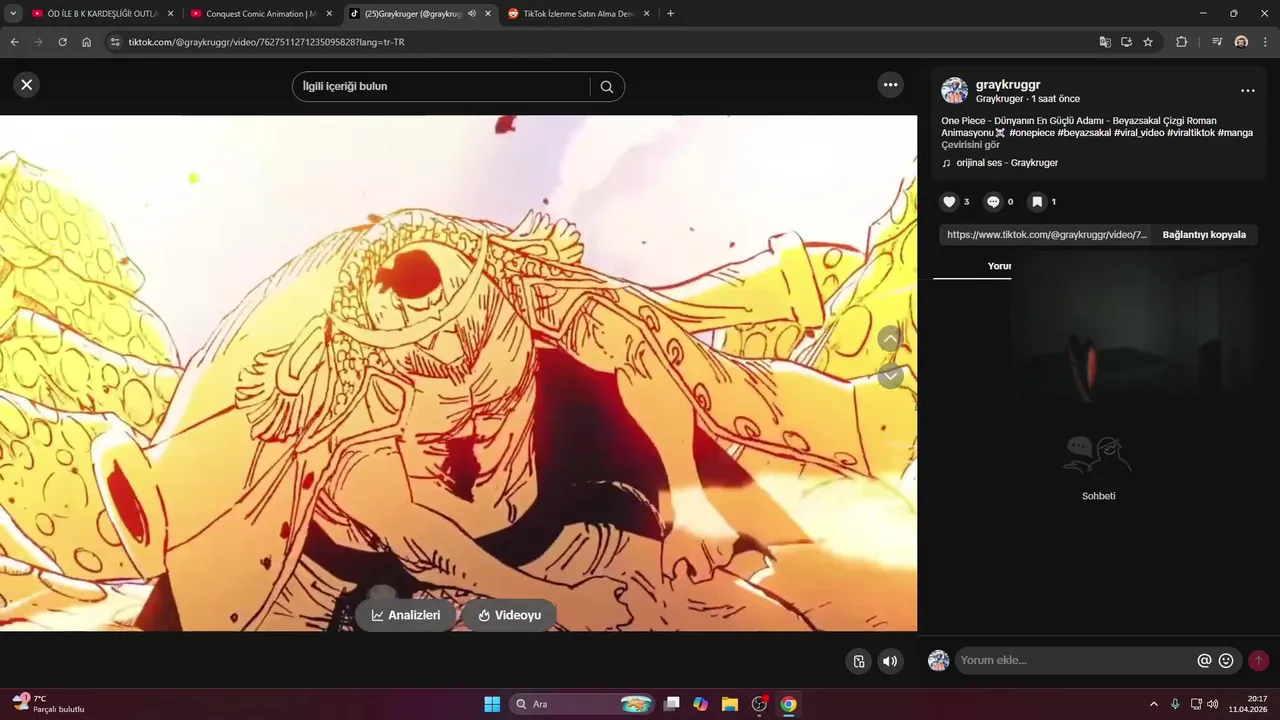Click 'Bağlantıyı kopyala' button
This screenshot has width=1280, height=720.
[x=1204, y=235]
